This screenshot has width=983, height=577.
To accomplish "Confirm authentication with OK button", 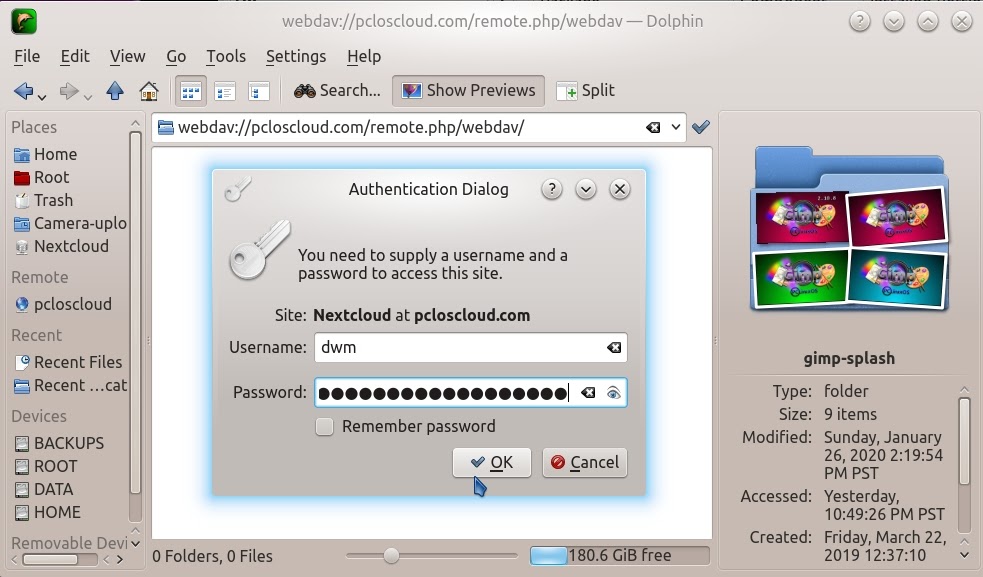I will point(492,463).
